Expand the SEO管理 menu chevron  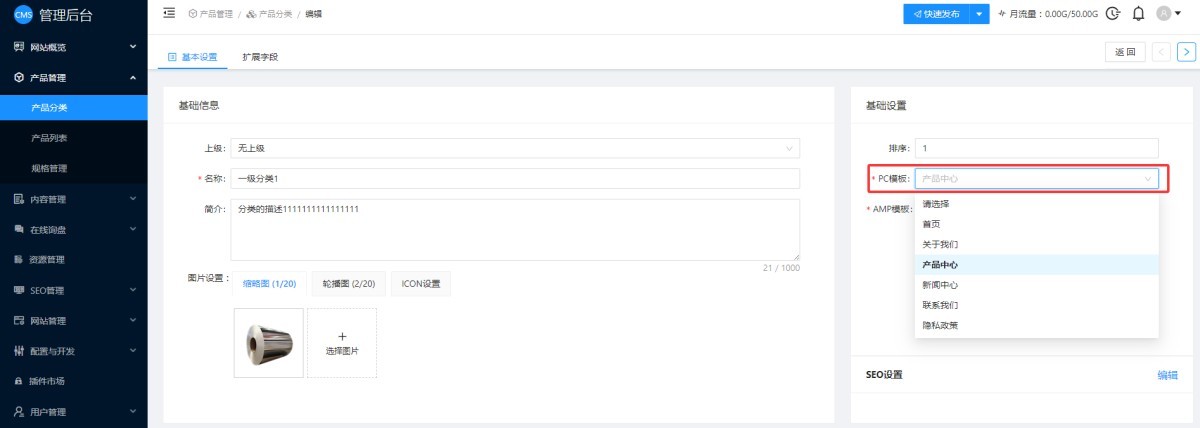point(133,290)
